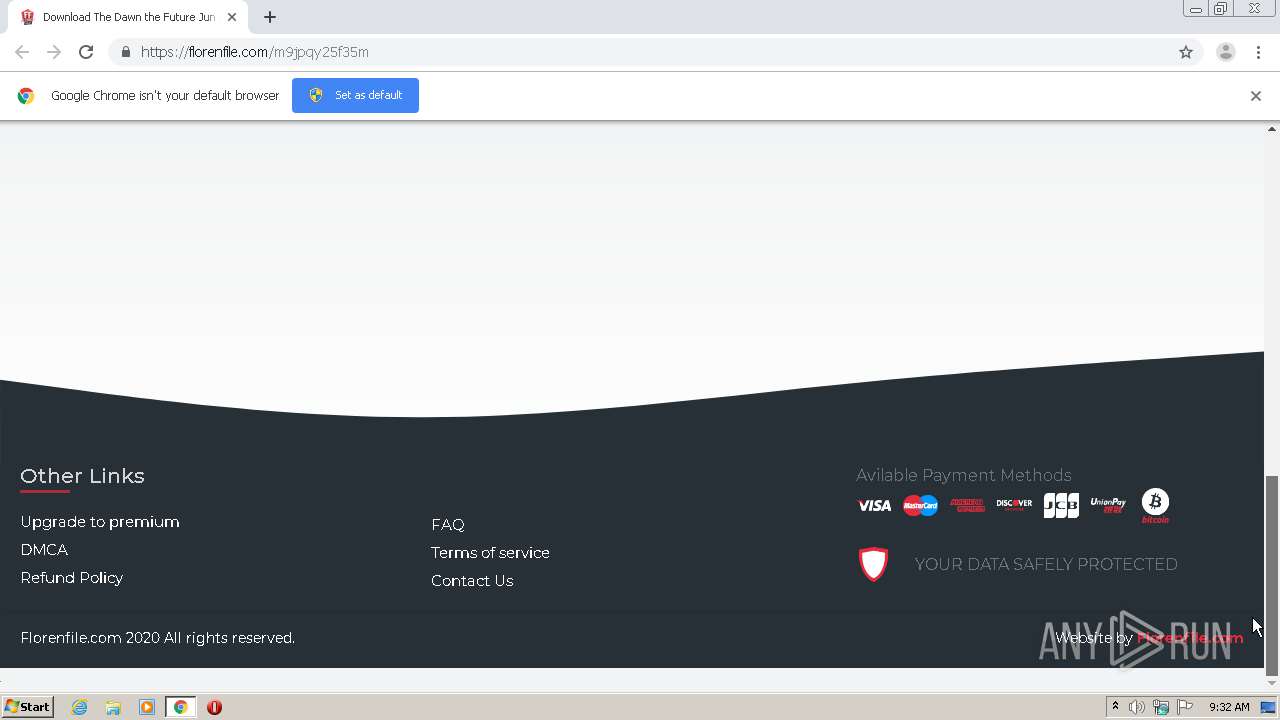Image resolution: width=1280 pixels, height=720 pixels.
Task: Click the 9:32 AM taskbar clock
Action: click(1229, 707)
